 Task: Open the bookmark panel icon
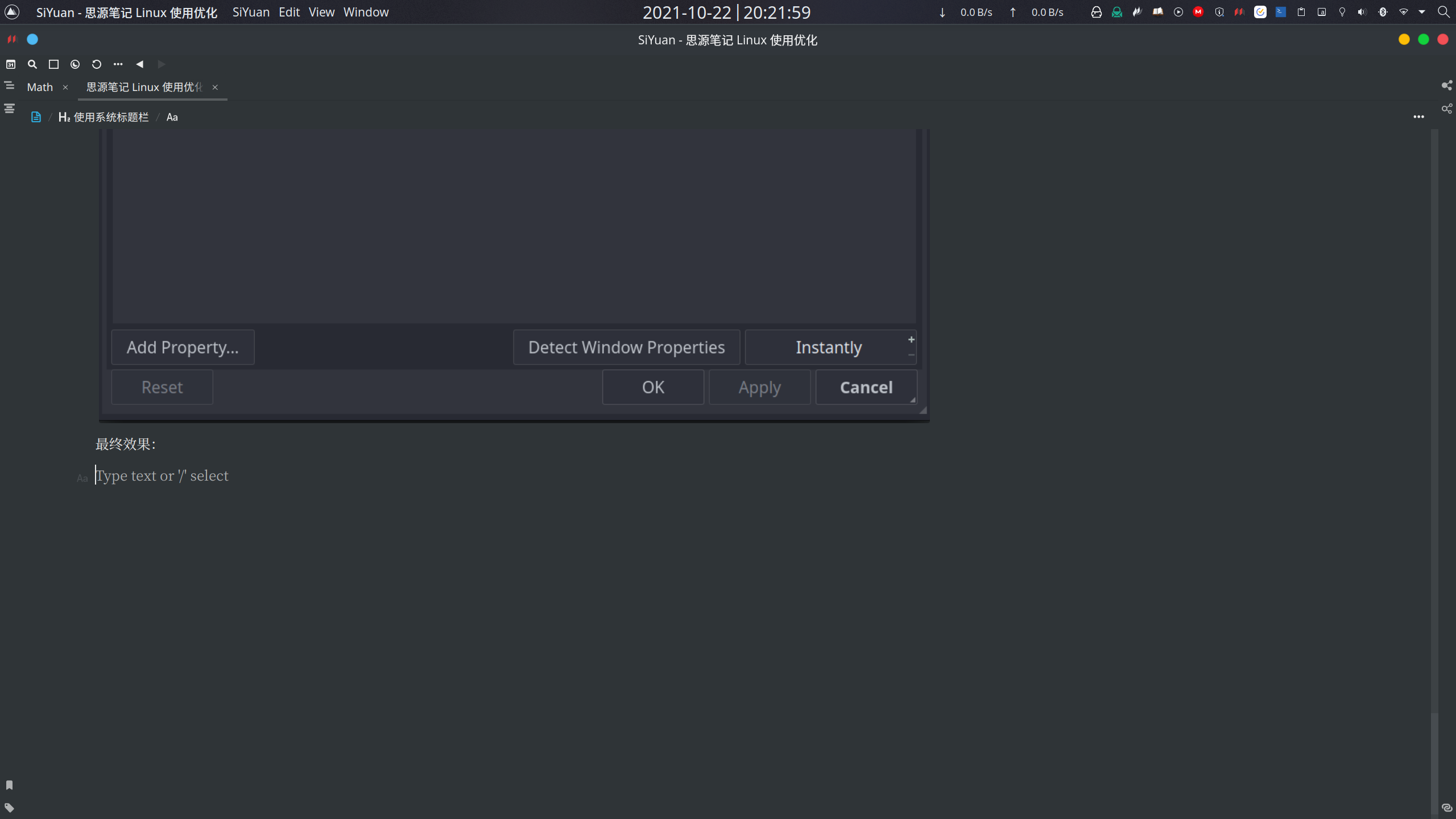tap(9, 785)
